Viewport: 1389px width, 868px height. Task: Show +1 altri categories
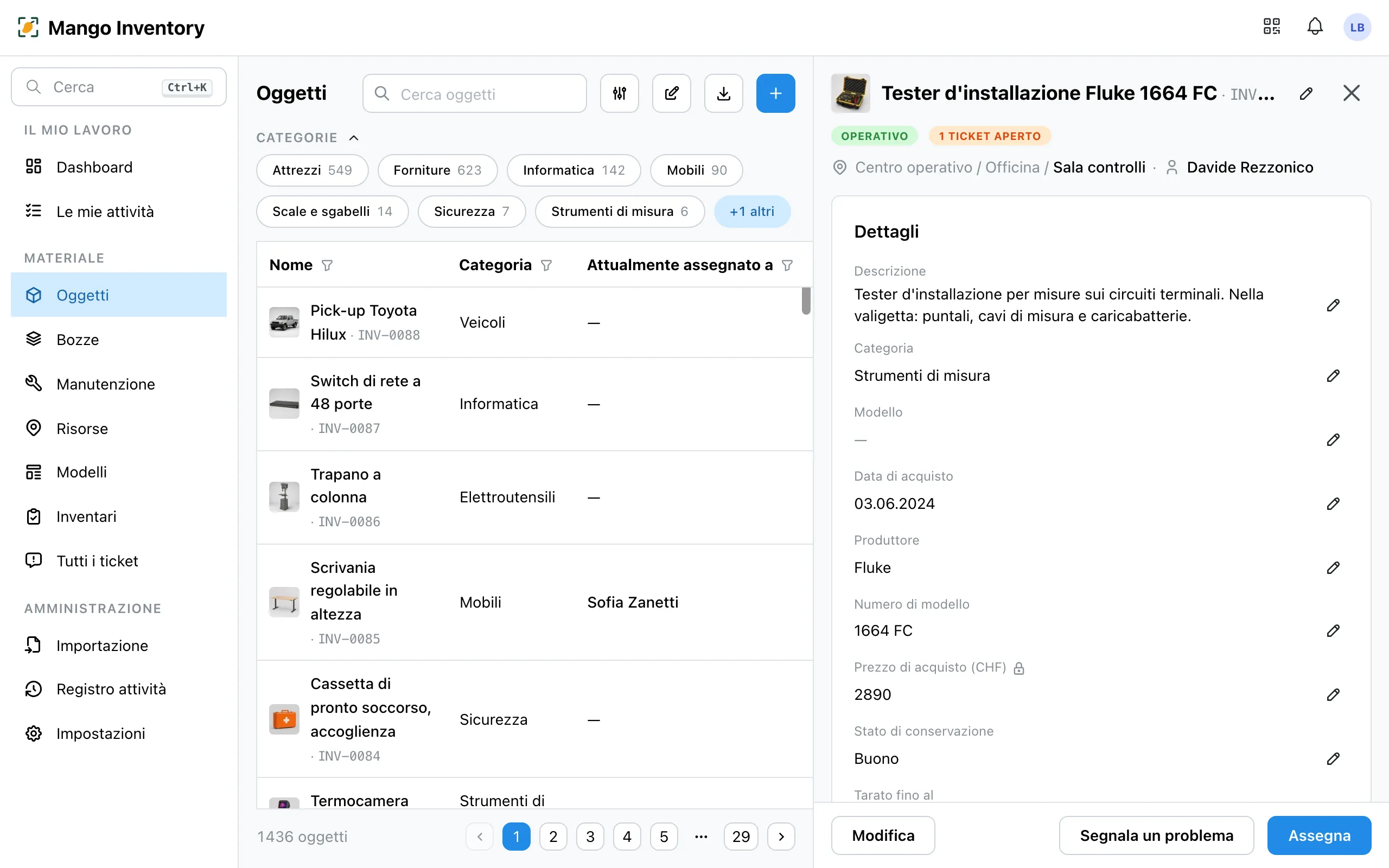752,211
